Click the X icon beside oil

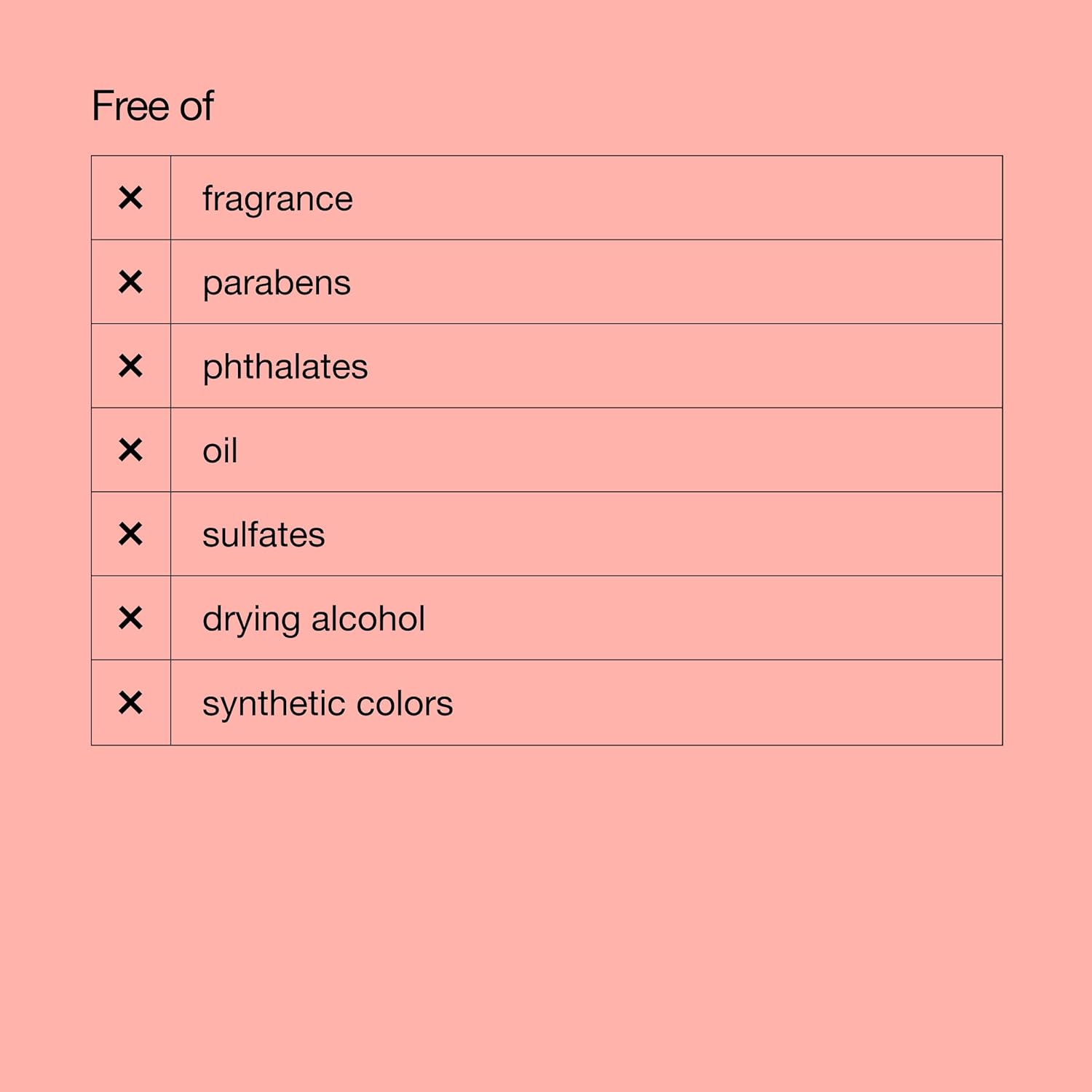click(x=131, y=450)
